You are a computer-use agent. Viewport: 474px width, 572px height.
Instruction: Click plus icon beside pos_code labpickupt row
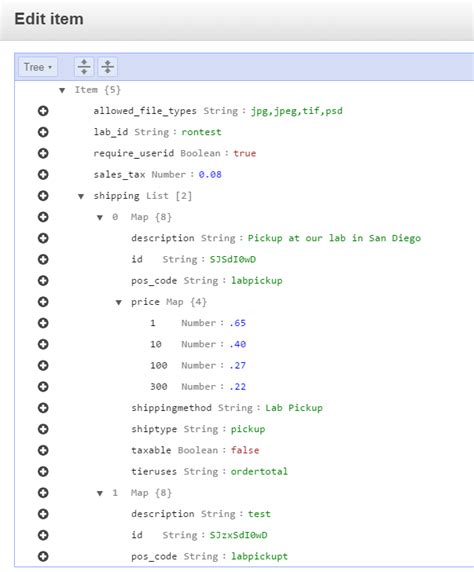coord(43,556)
